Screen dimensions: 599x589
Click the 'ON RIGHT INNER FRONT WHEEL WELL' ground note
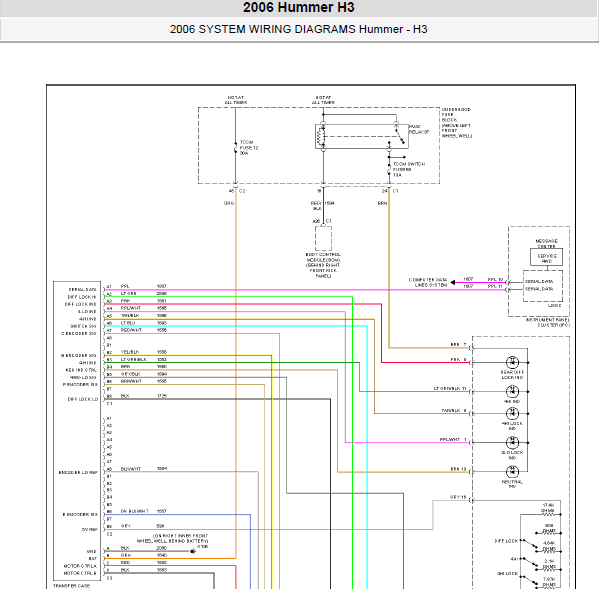(173, 539)
